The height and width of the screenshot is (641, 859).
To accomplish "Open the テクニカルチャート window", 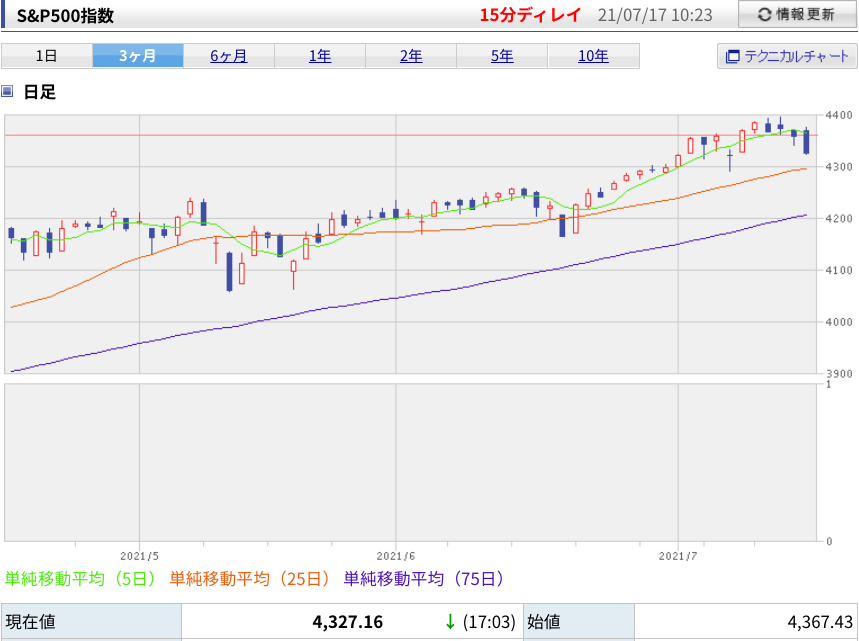I will 787,56.
